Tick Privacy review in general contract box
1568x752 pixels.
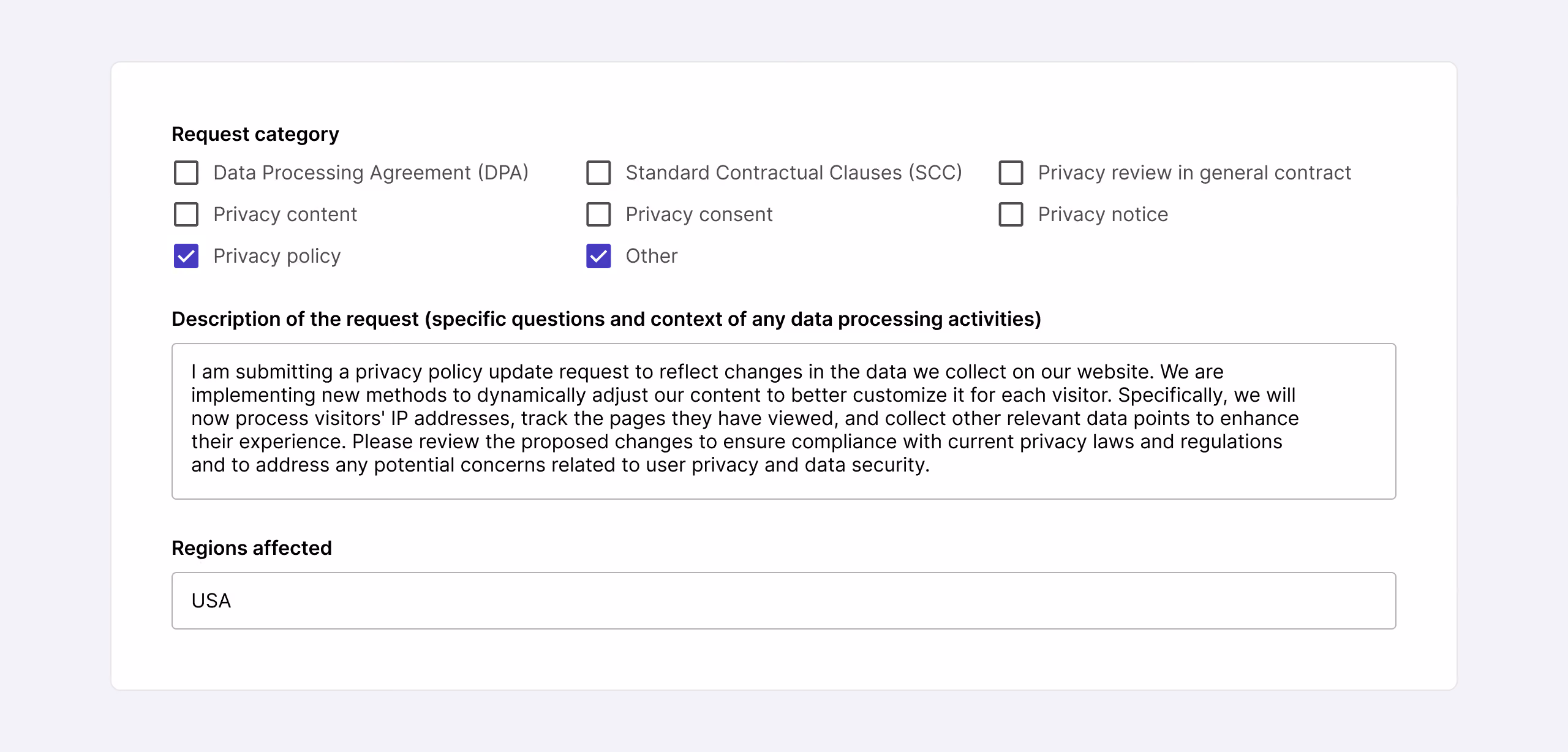tap(1011, 173)
